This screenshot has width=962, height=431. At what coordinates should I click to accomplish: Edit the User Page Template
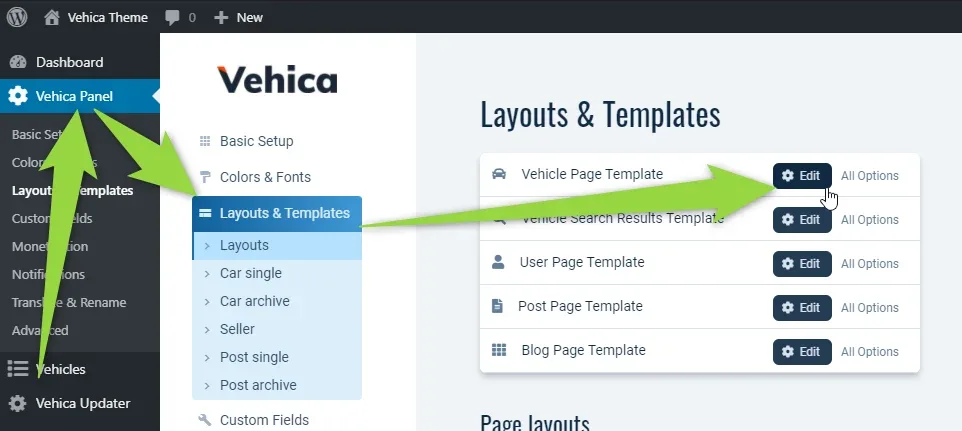pos(802,264)
